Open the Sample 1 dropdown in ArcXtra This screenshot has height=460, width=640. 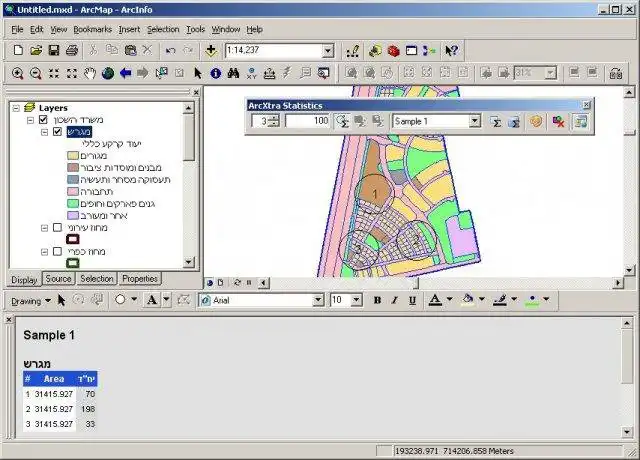(x=474, y=121)
